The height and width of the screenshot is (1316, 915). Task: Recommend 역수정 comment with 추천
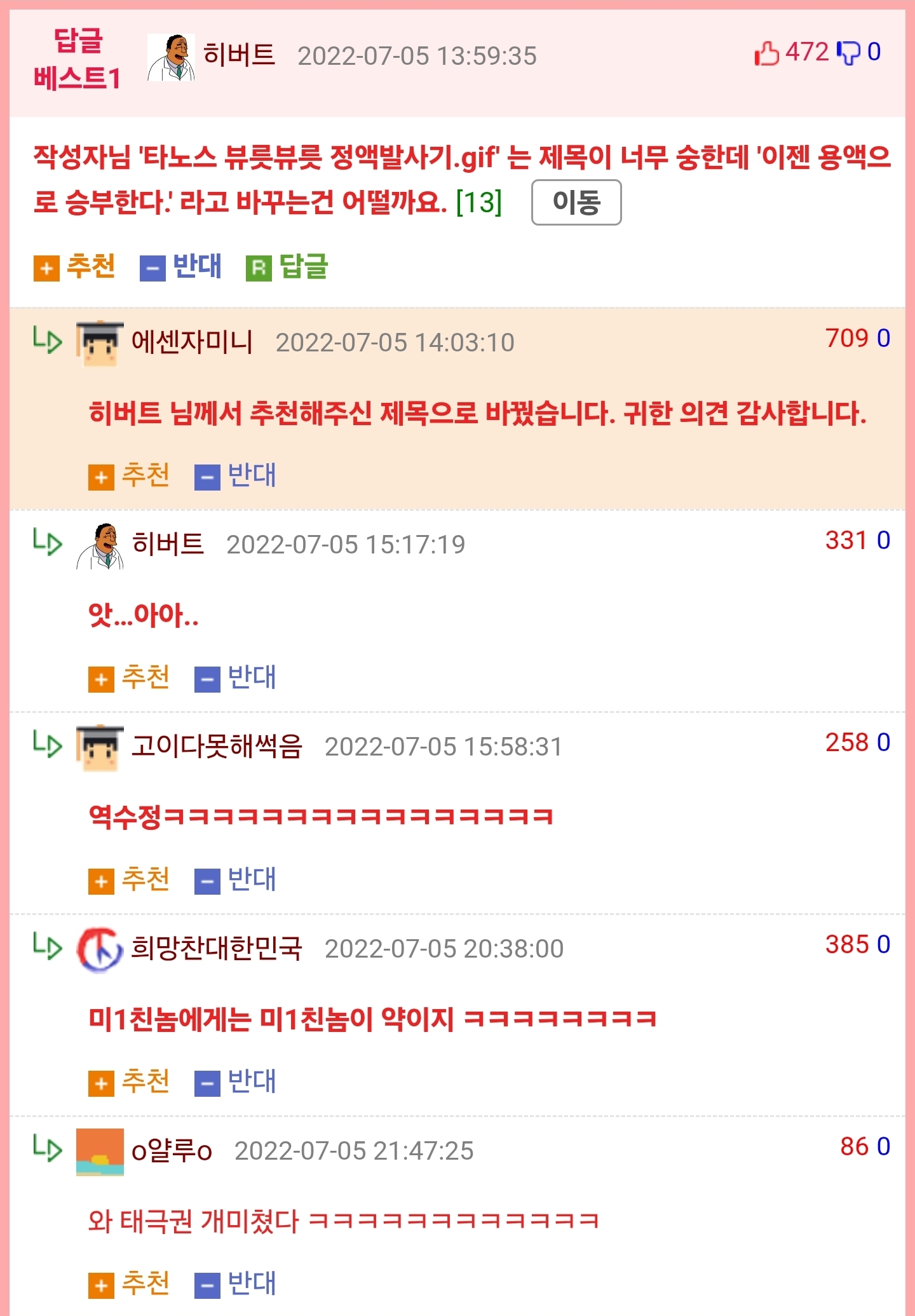pos(129,881)
